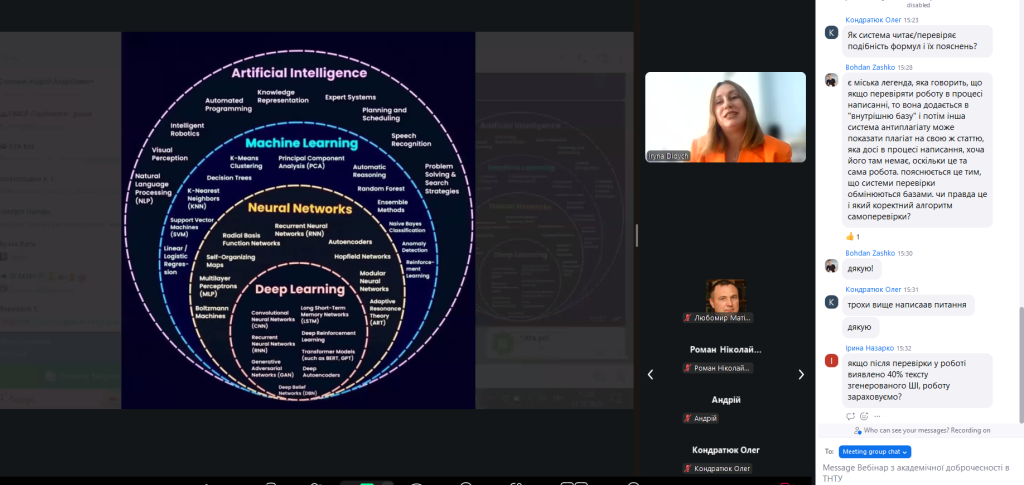The height and width of the screenshot is (485, 1024).
Task: Click muted mic icon on Андрій's name tag
Action: coord(687,418)
